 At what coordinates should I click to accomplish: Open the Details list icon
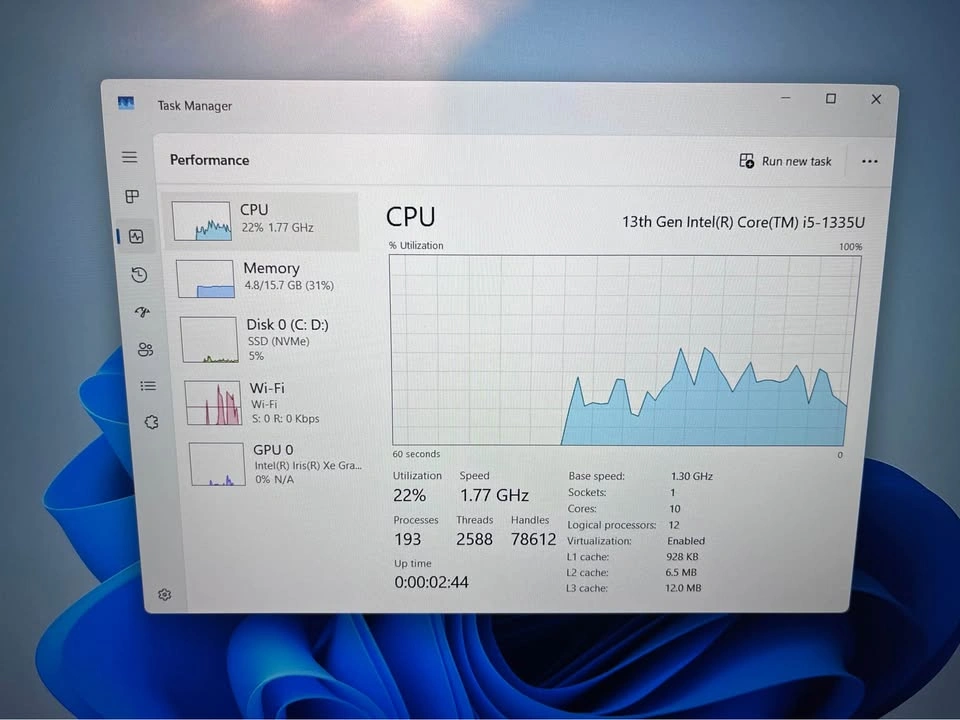[x=148, y=386]
